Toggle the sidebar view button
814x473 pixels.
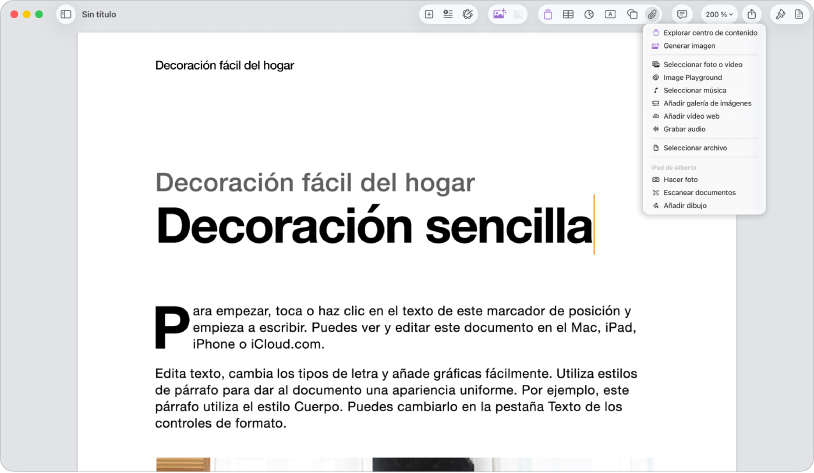[66, 14]
